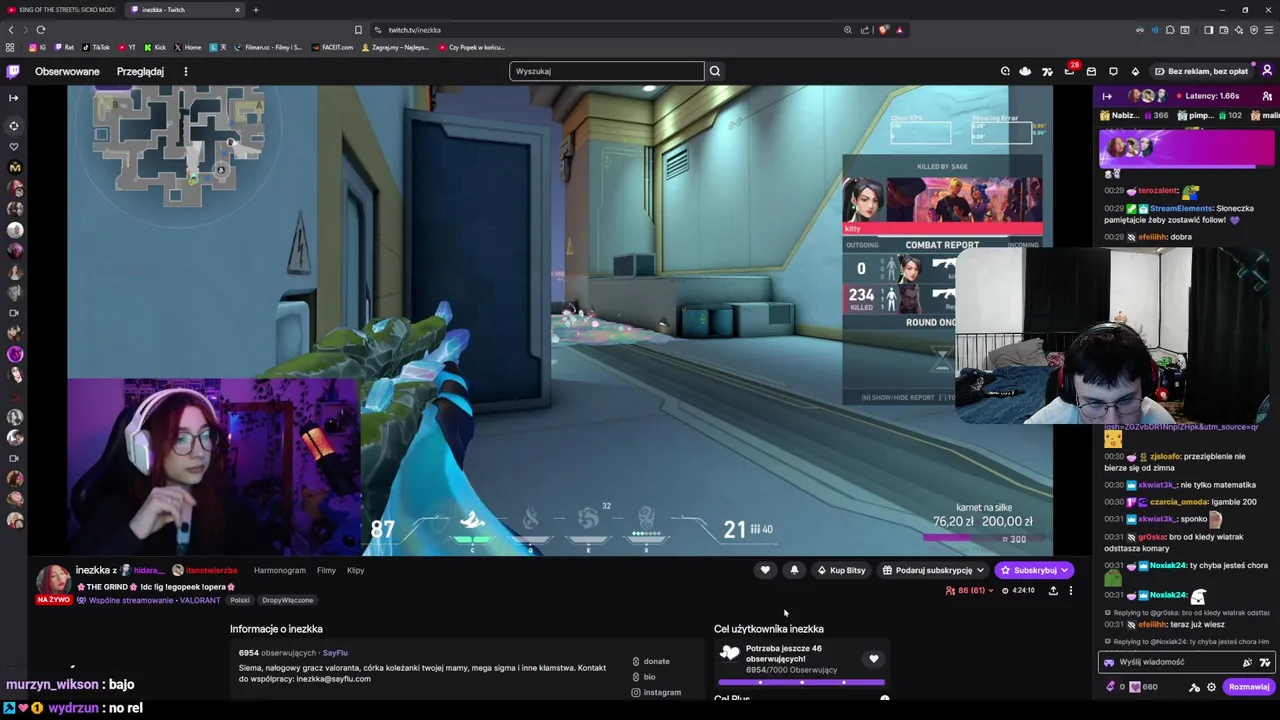Toggle stream notifications bell
This screenshot has width=1280, height=720.
pyautogui.click(x=794, y=570)
